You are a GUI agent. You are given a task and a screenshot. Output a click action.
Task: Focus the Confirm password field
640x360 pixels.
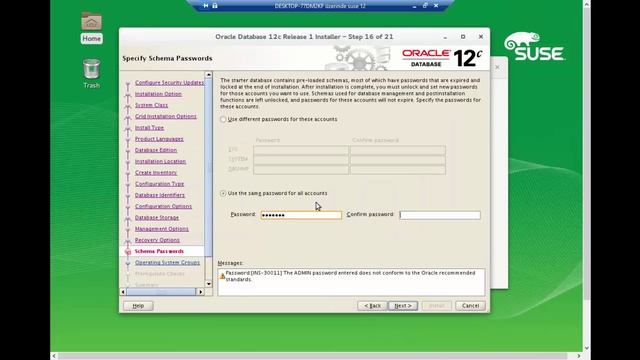pos(440,215)
